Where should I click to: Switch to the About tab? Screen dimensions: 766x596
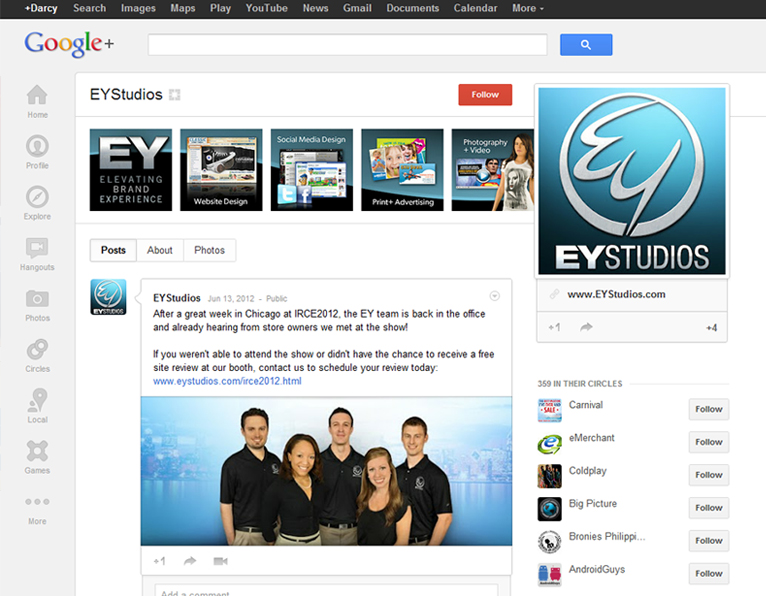click(x=160, y=250)
